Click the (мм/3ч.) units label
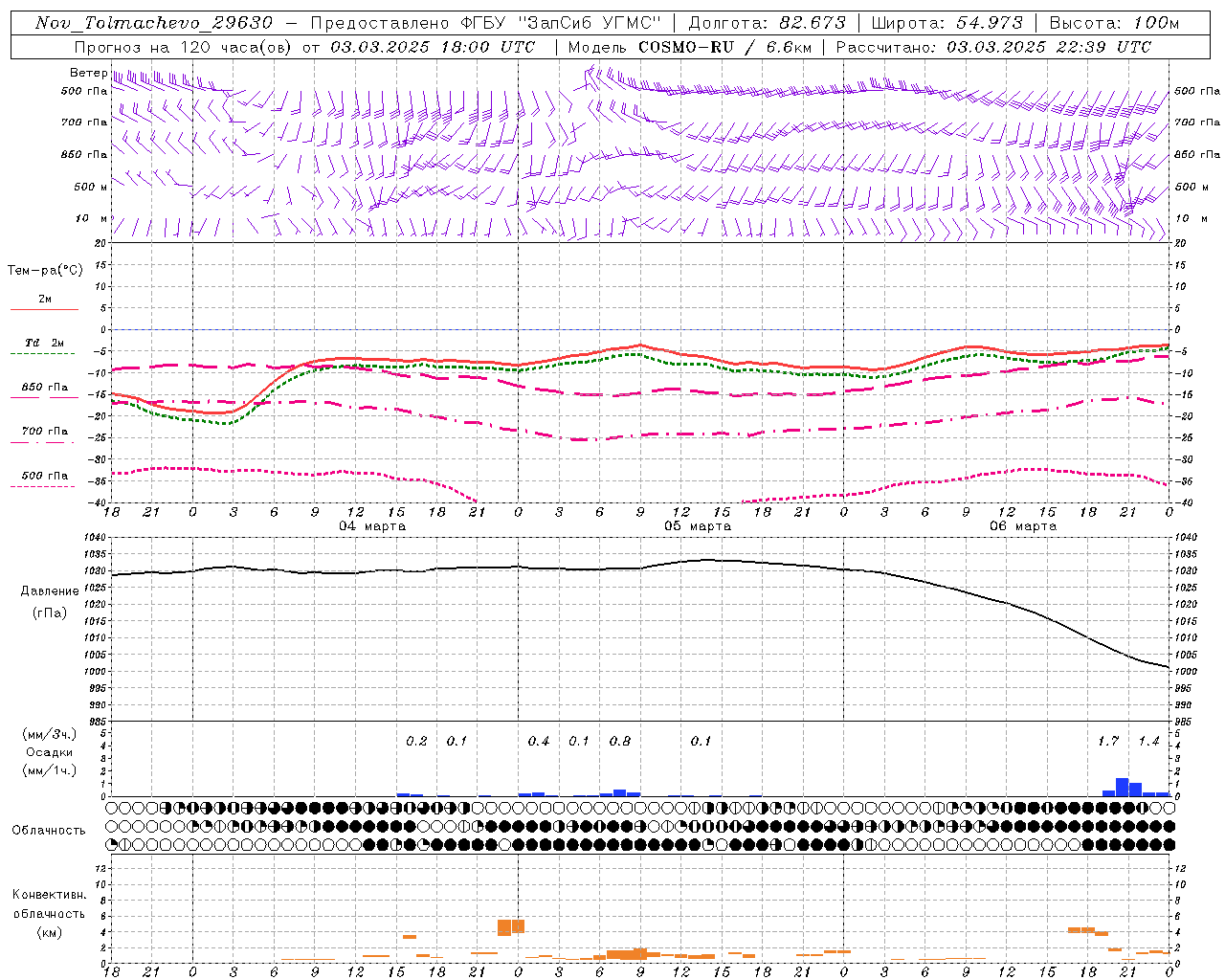Viewport: 1225px width, 980px height. (50, 734)
